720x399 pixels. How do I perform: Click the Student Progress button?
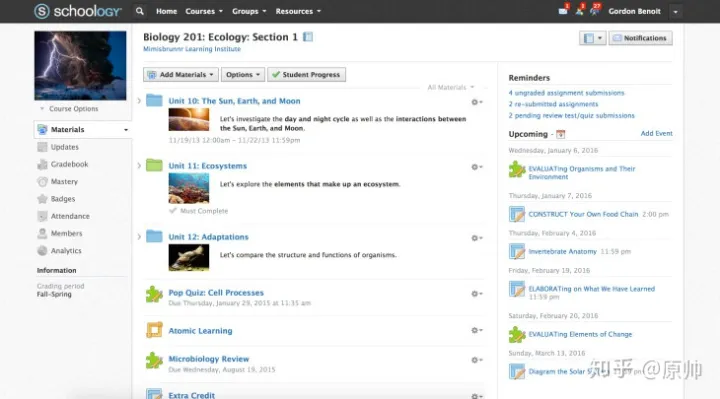pyautogui.click(x=306, y=74)
